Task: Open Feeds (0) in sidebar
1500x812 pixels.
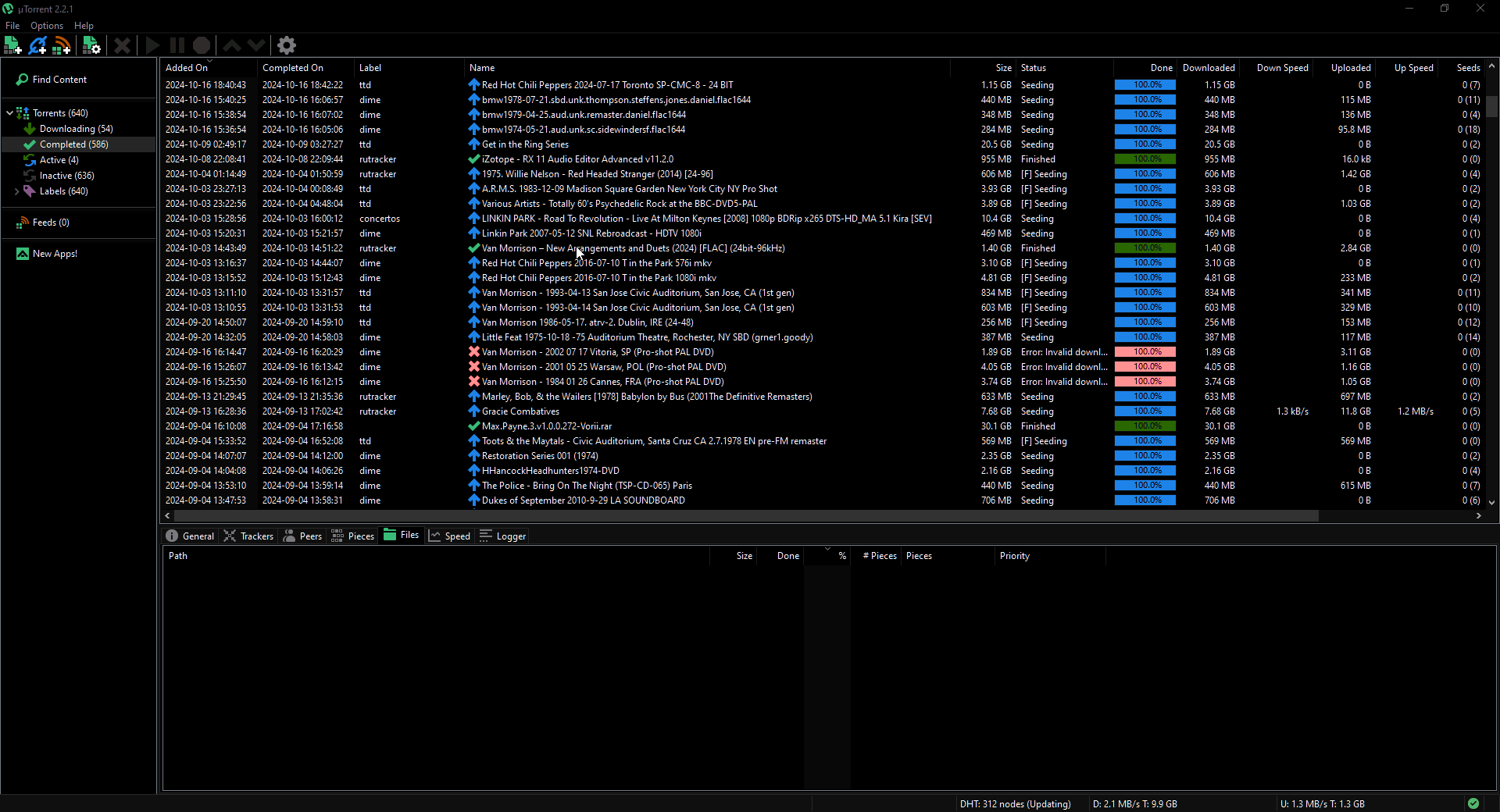Action: pos(51,223)
